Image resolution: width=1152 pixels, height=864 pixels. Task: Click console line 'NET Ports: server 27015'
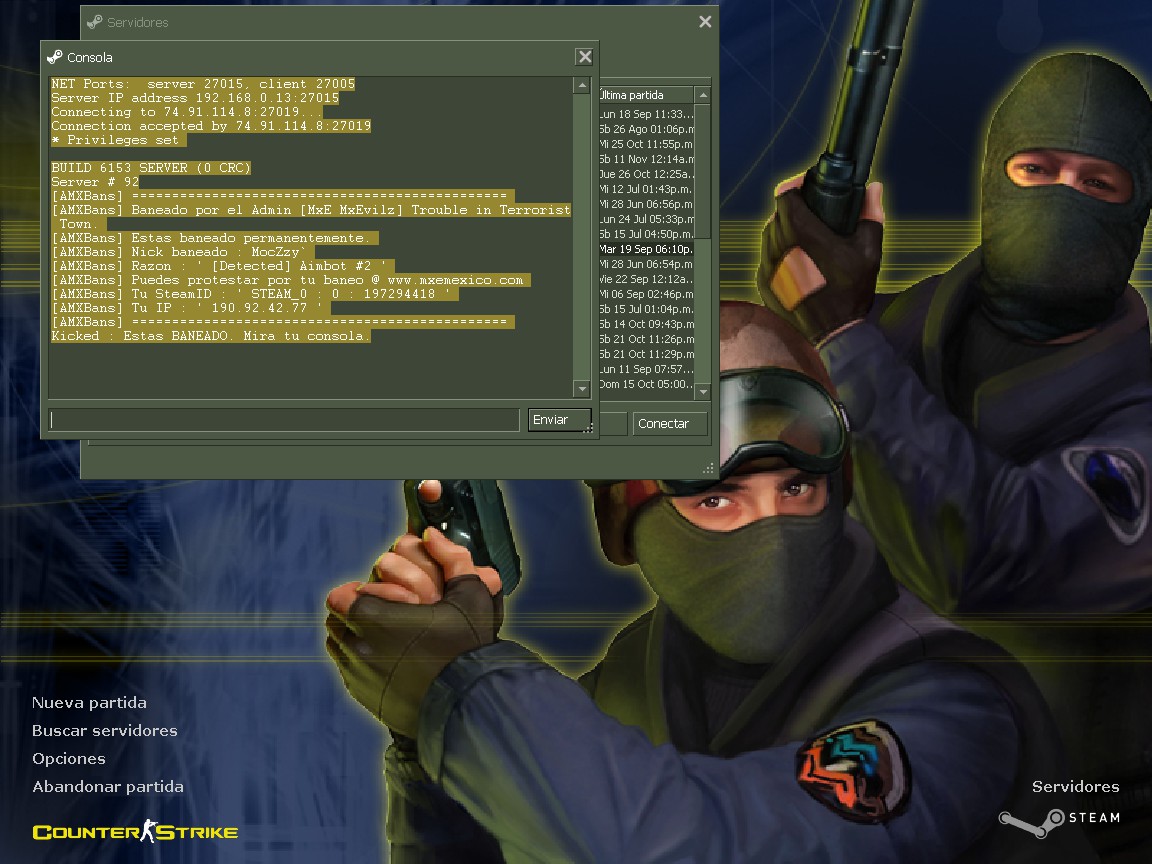203,84
